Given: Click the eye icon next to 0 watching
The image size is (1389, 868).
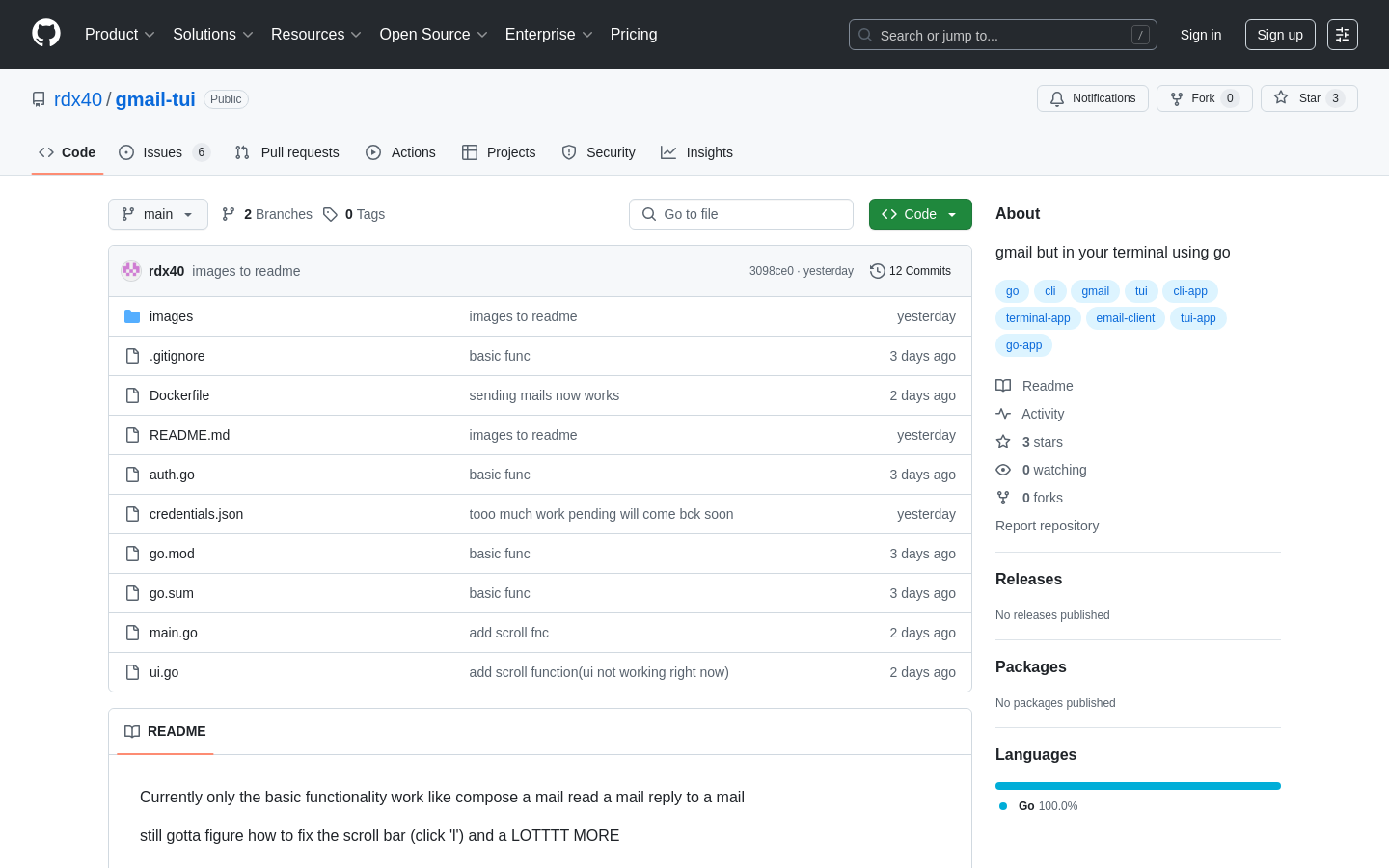Looking at the screenshot, I should pyautogui.click(x=1003, y=470).
